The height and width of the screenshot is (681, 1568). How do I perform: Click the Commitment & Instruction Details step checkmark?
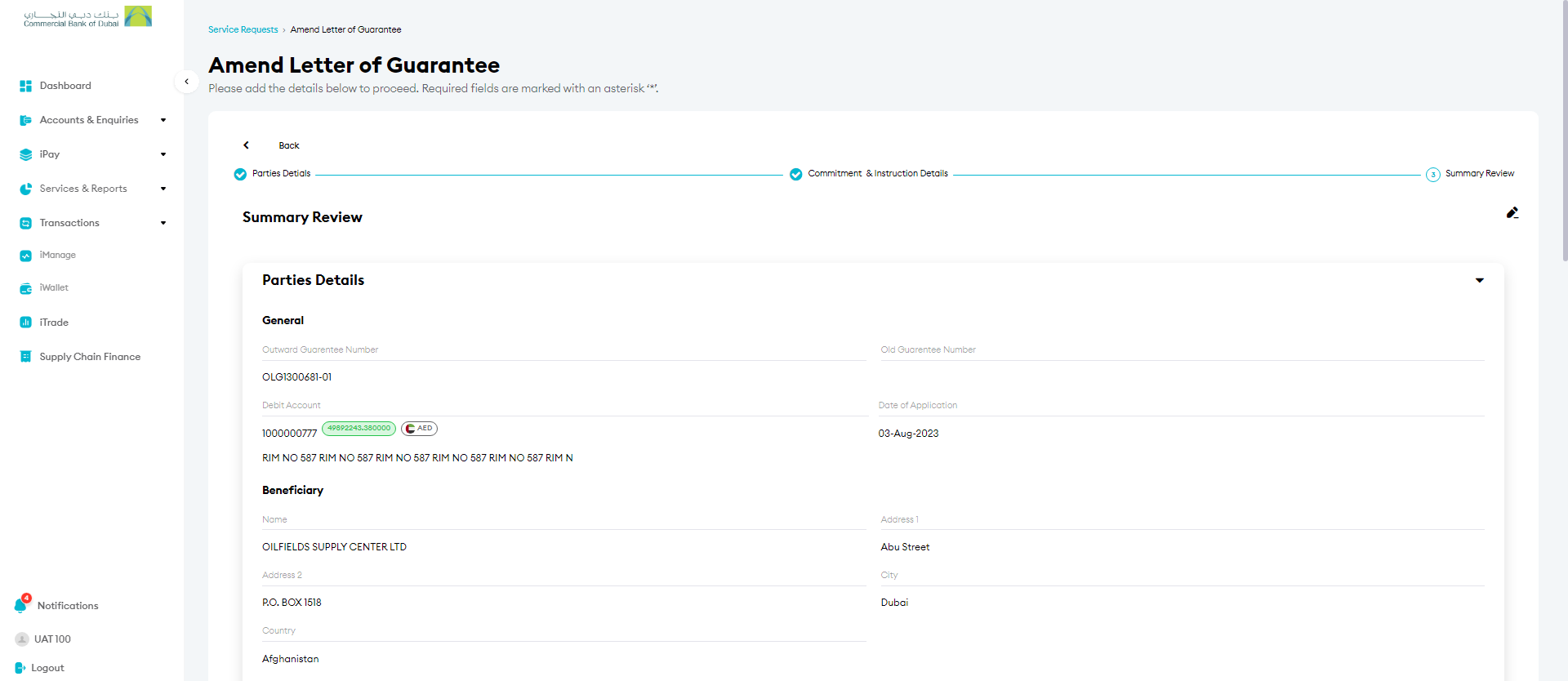[x=796, y=174]
